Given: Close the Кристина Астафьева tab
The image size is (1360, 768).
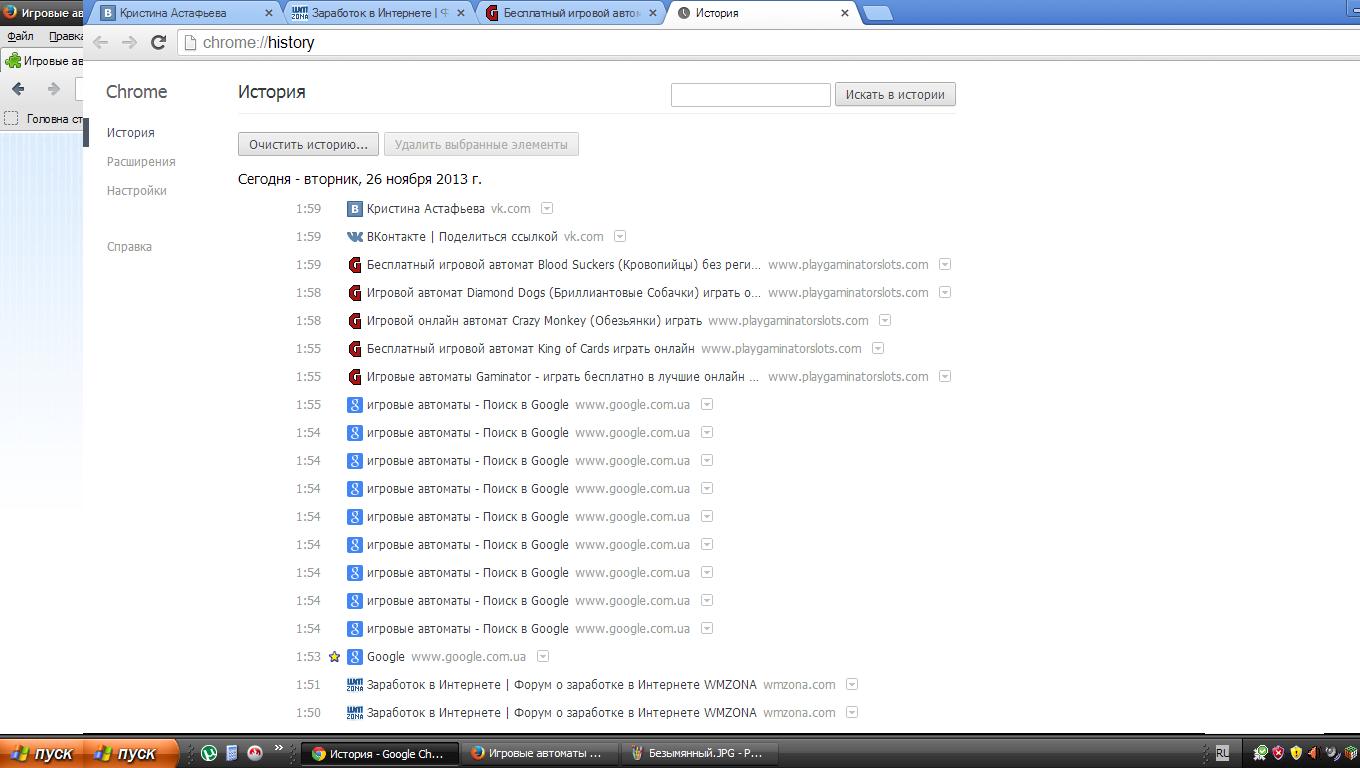Looking at the screenshot, I should (268, 13).
